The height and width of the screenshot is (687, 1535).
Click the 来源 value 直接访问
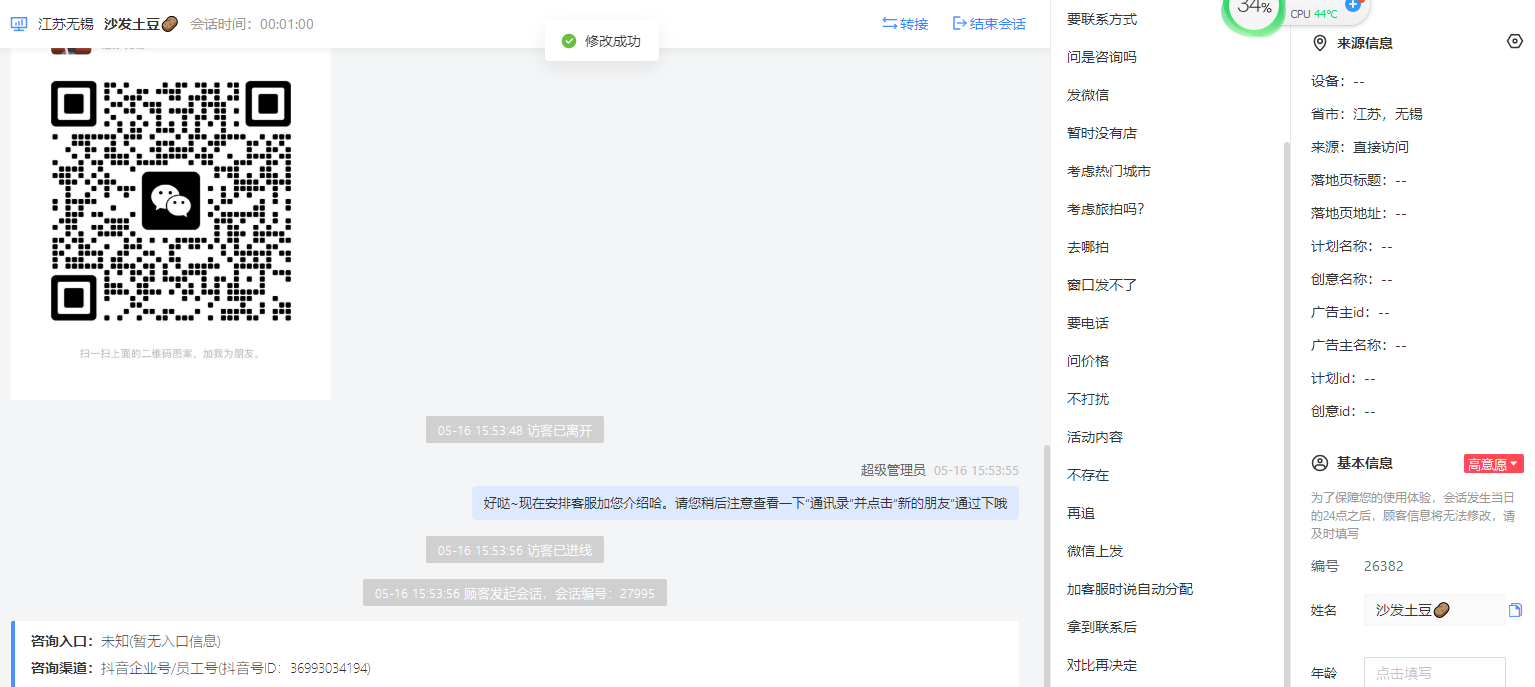1381,147
